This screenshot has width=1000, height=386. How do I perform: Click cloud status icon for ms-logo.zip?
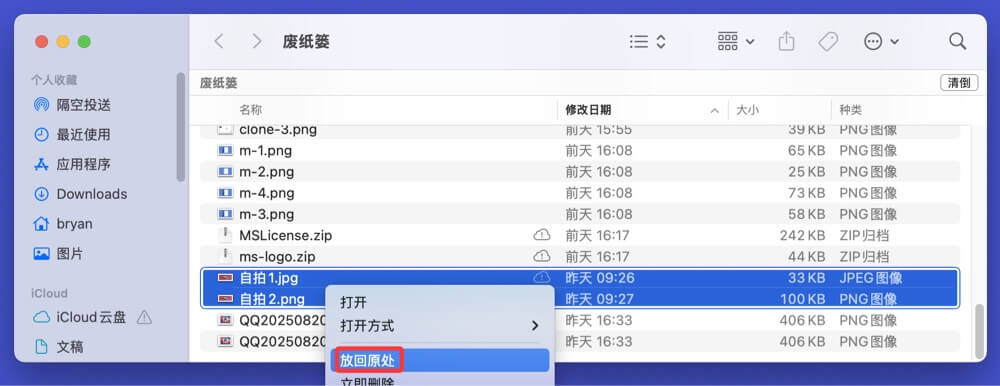click(x=541, y=256)
